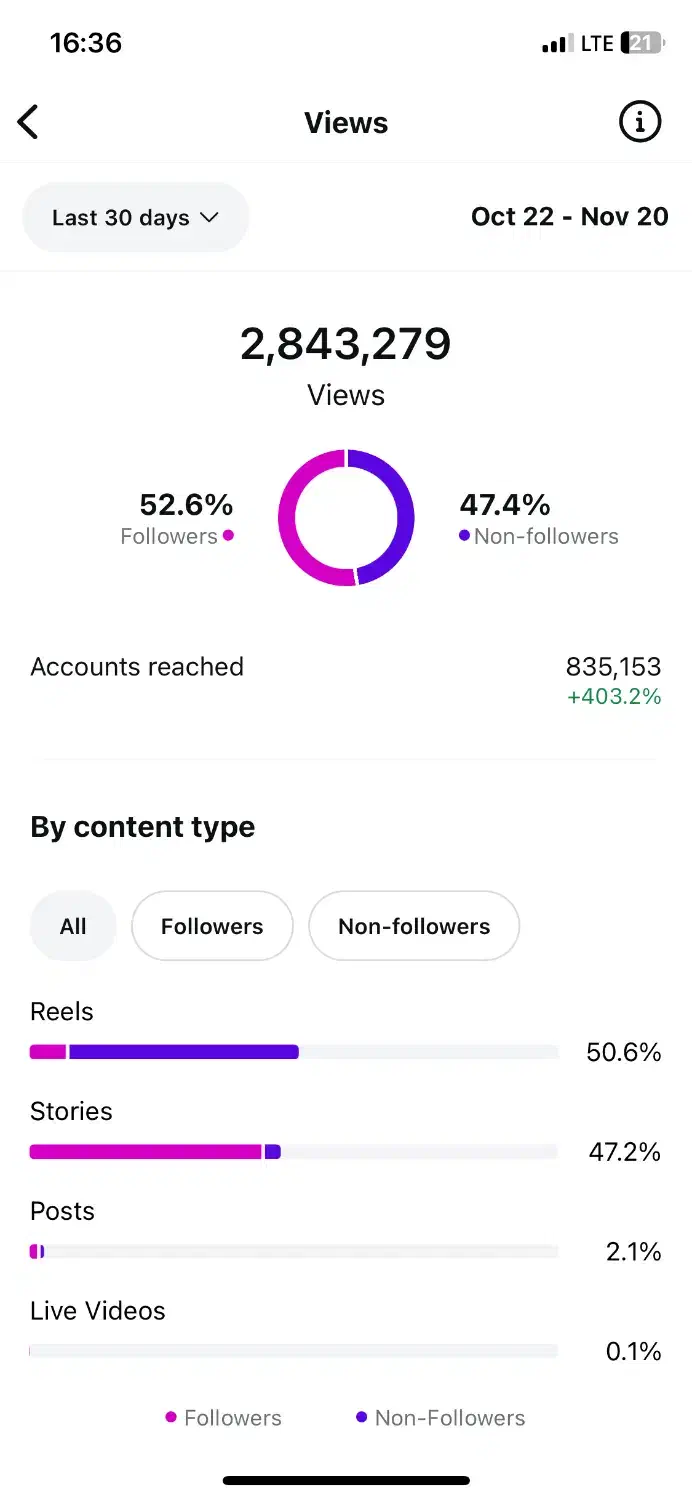Open the Stories content type row
Screen dimensions: 692x1500
[71, 1111]
